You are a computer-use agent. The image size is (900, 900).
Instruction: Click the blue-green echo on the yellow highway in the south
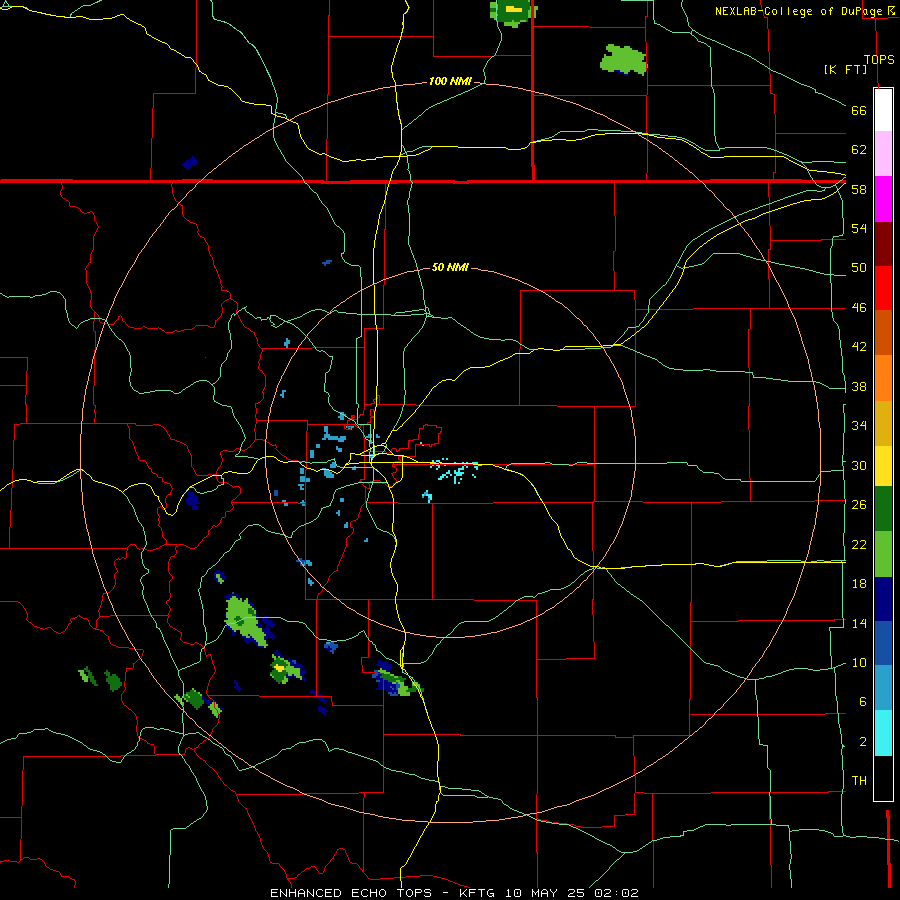pyautogui.click(x=397, y=680)
